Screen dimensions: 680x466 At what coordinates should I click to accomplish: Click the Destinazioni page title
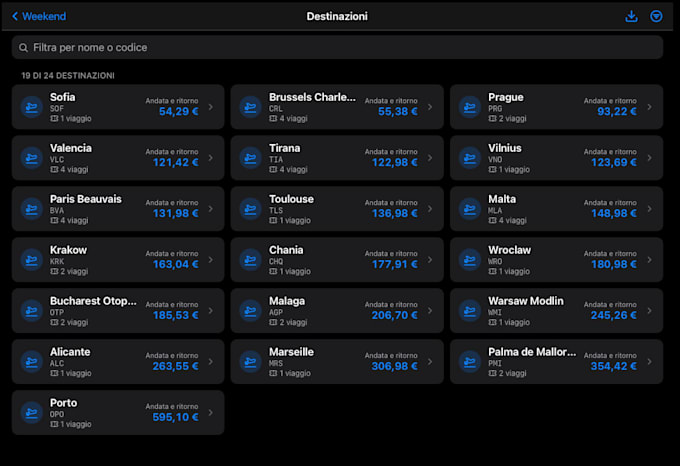(337, 16)
